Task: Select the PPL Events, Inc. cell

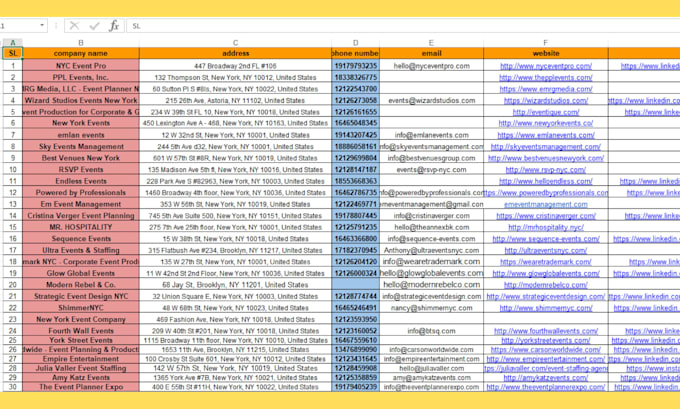Action: pos(81,77)
